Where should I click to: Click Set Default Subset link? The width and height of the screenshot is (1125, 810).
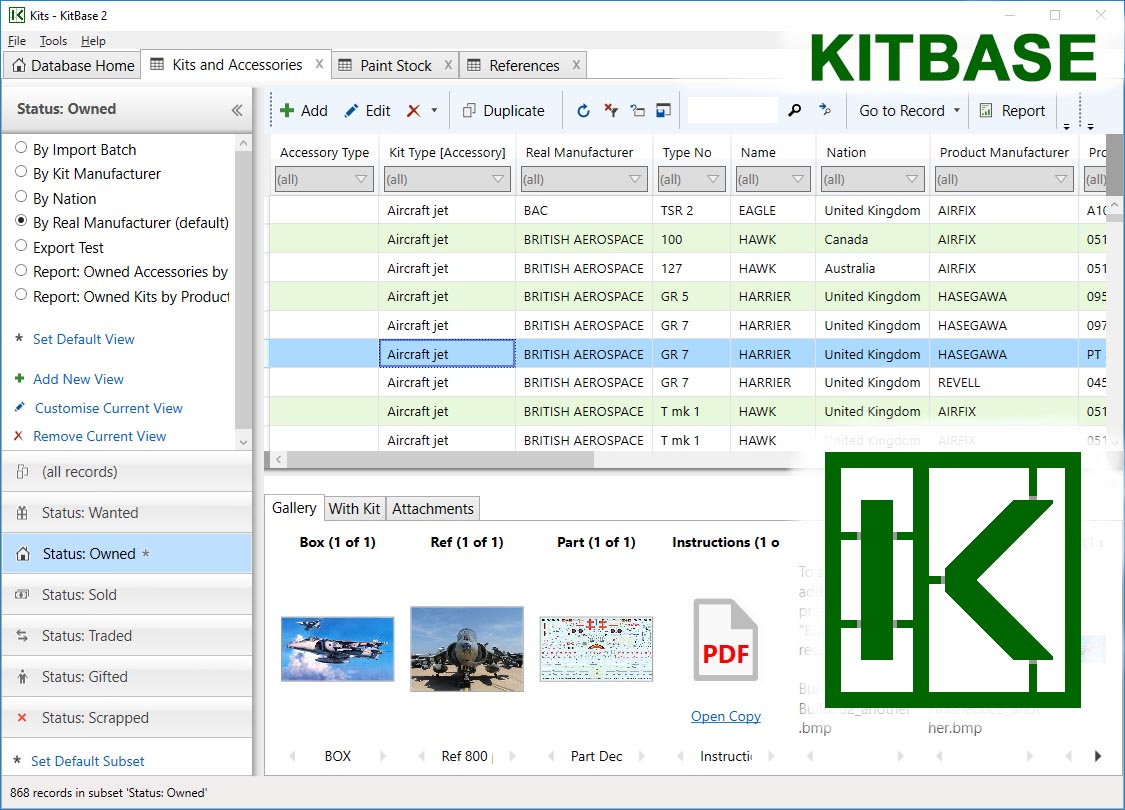click(88, 761)
